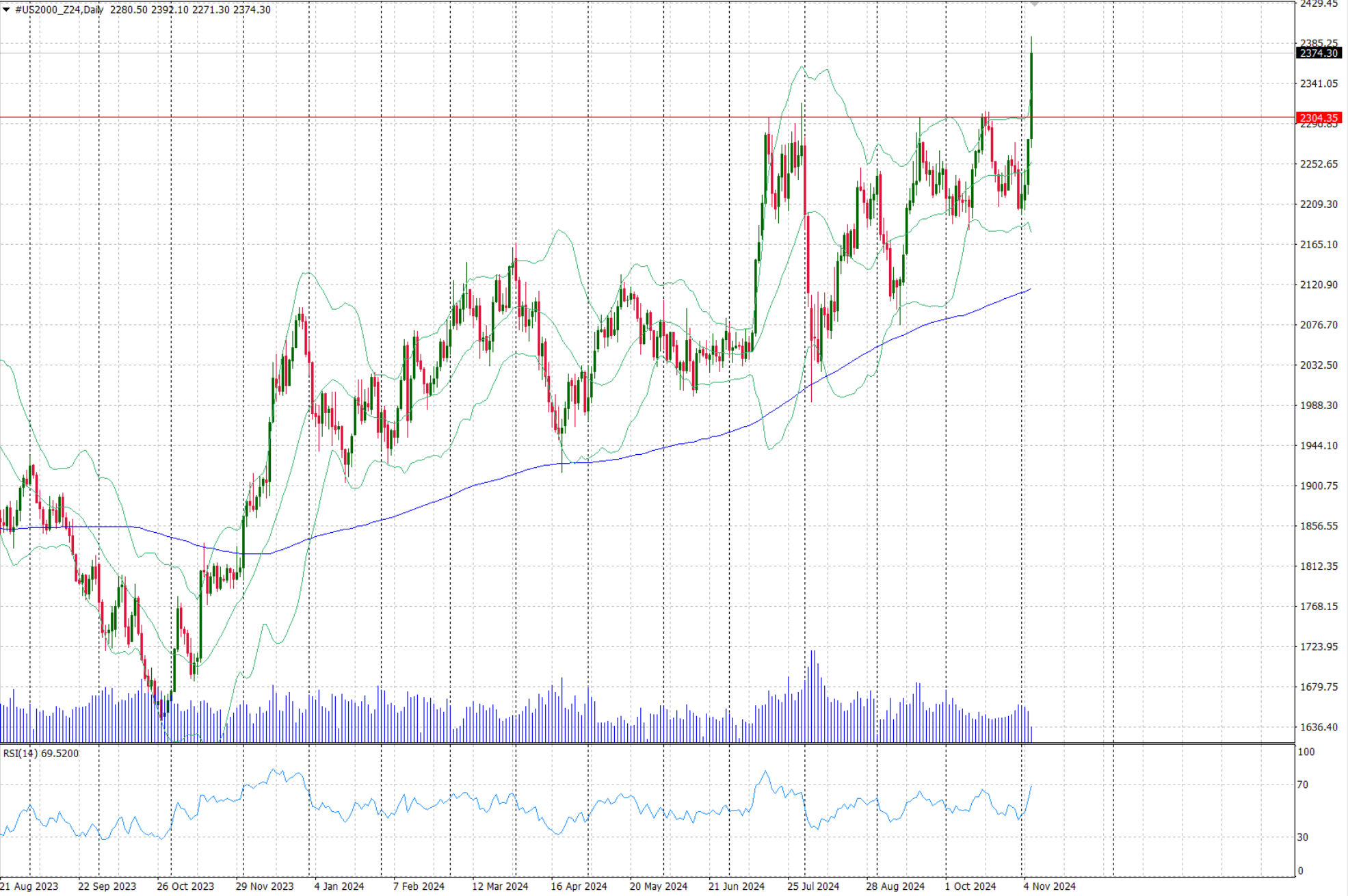Click the #US2000_Z24,Daily symbol title

click(x=60, y=10)
